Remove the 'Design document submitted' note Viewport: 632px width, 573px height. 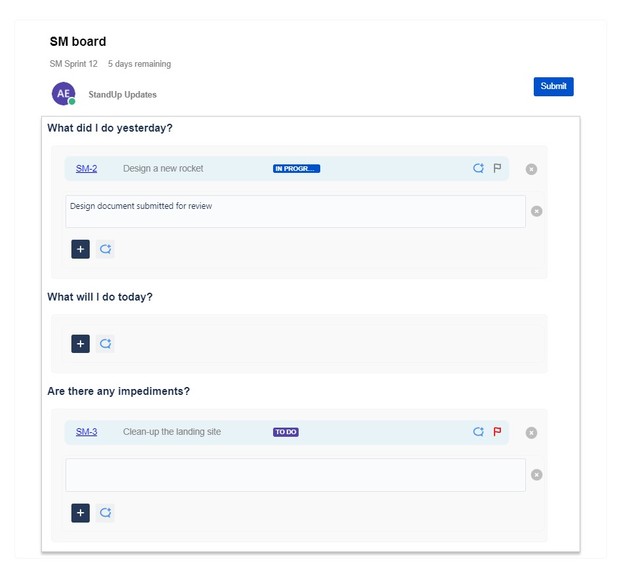(536, 211)
